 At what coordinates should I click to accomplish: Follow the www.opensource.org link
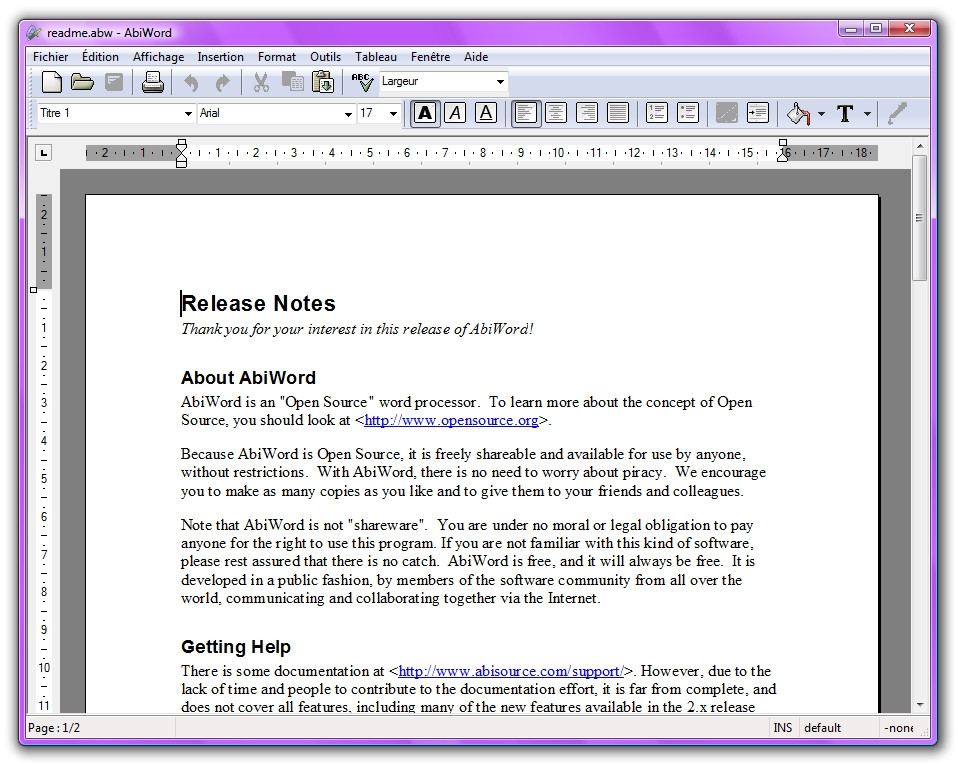[452, 421]
